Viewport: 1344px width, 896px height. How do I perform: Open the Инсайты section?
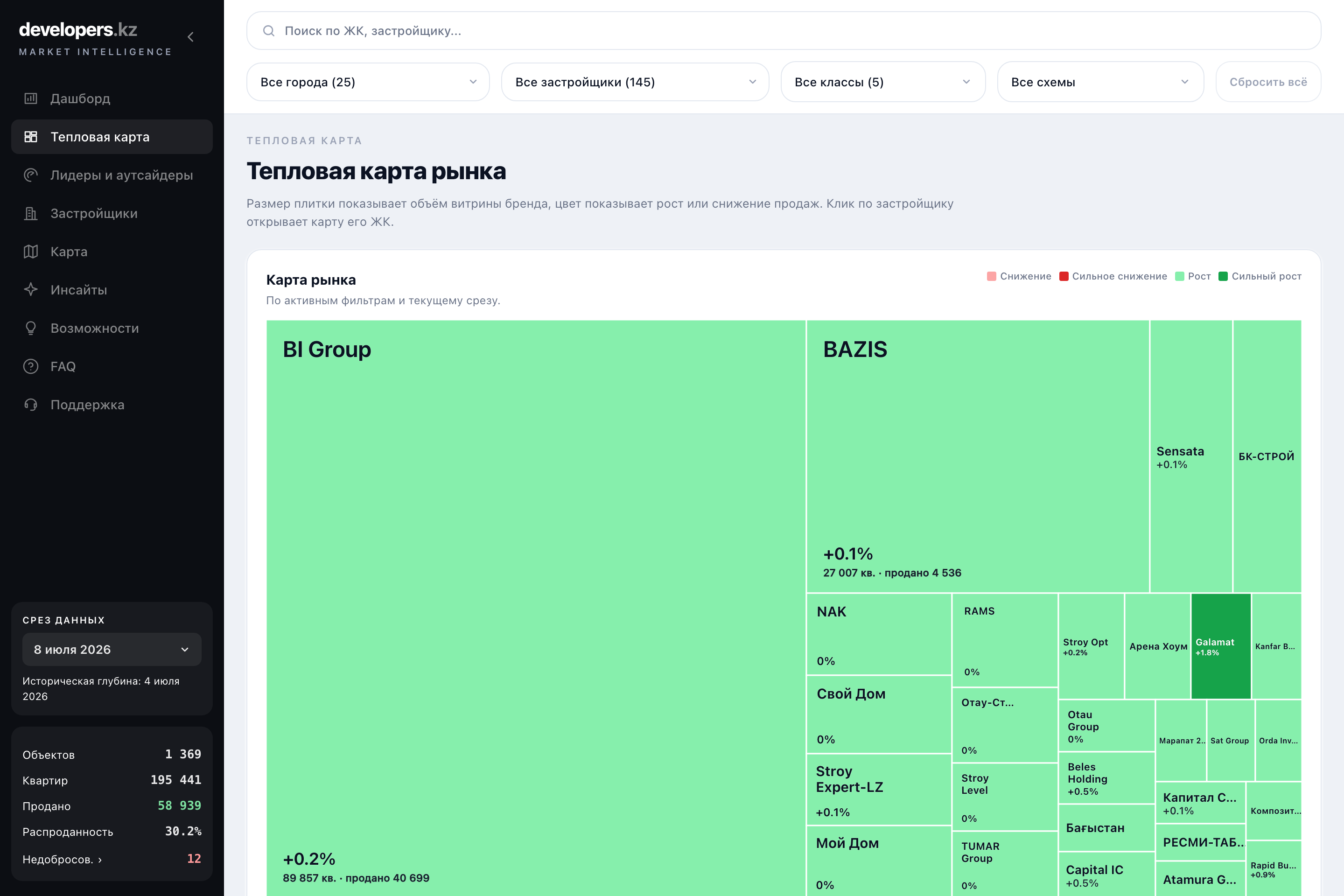pyautogui.click(x=112, y=290)
